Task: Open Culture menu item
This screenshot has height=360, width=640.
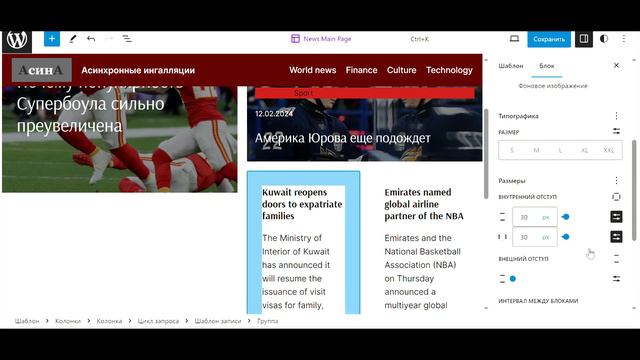Action: pyautogui.click(x=402, y=70)
